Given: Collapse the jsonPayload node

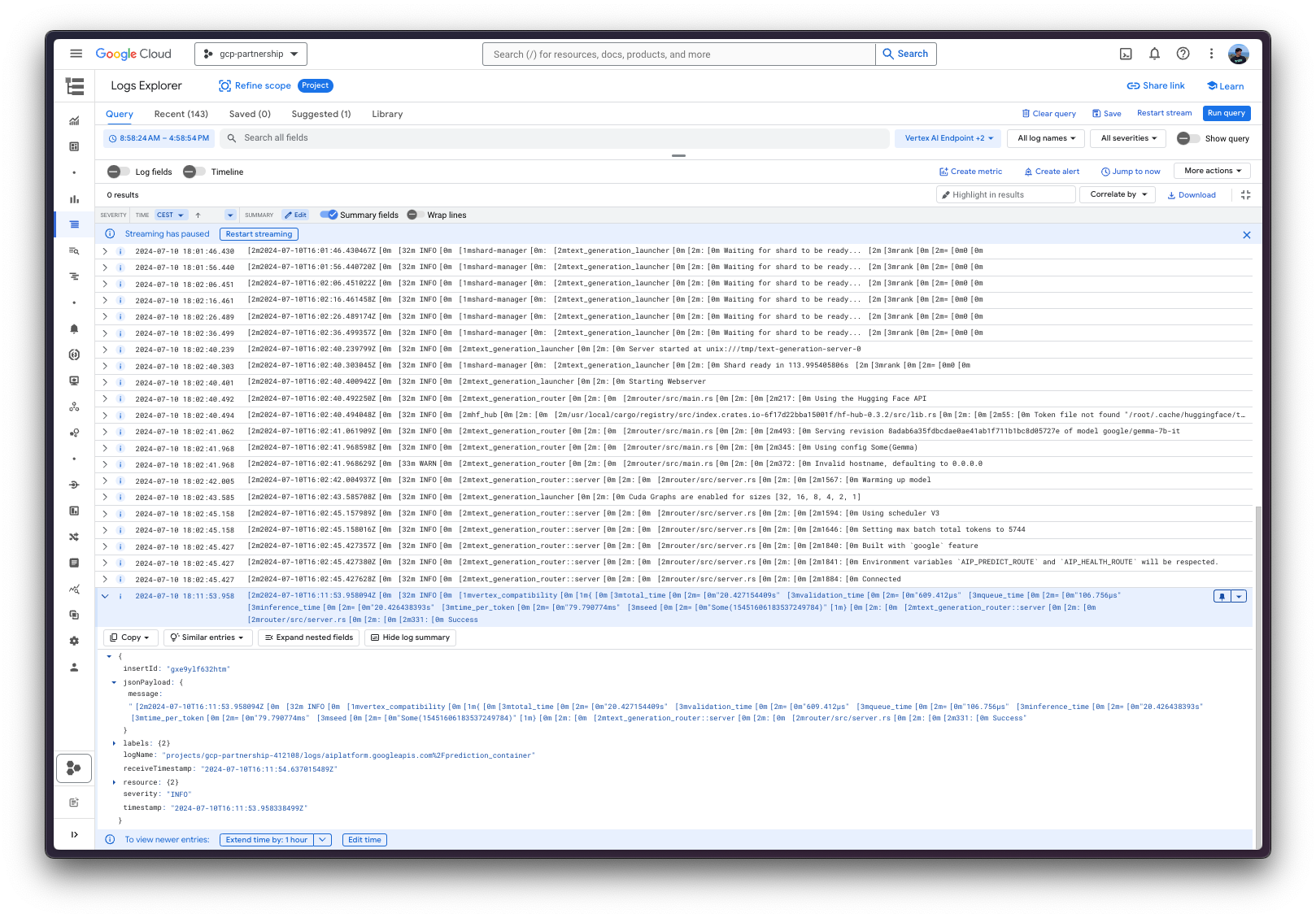Looking at the screenshot, I should coord(114,682).
